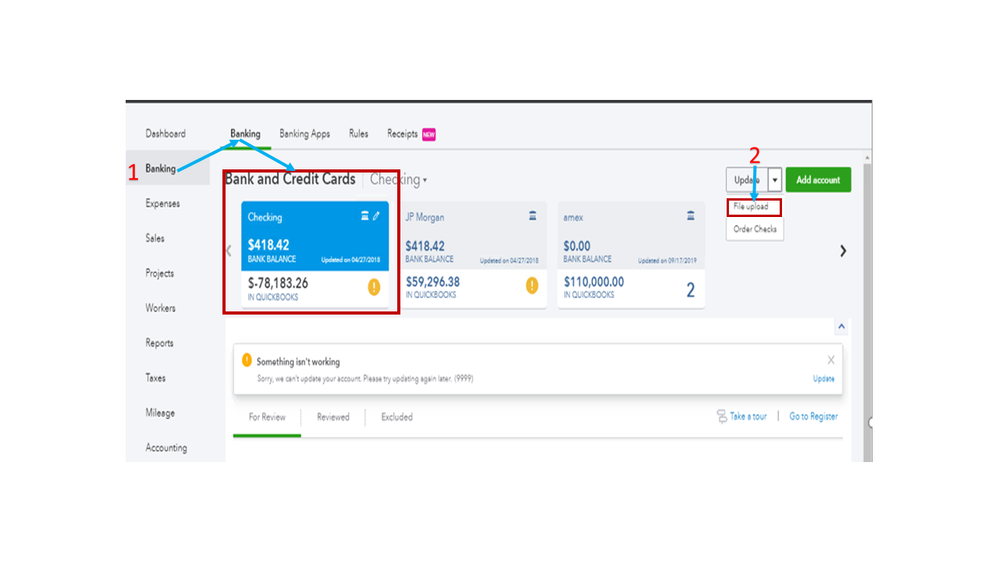Viewport: 999px width, 562px height.
Task: Click the warning icon in error banner
Action: pyautogui.click(x=247, y=360)
